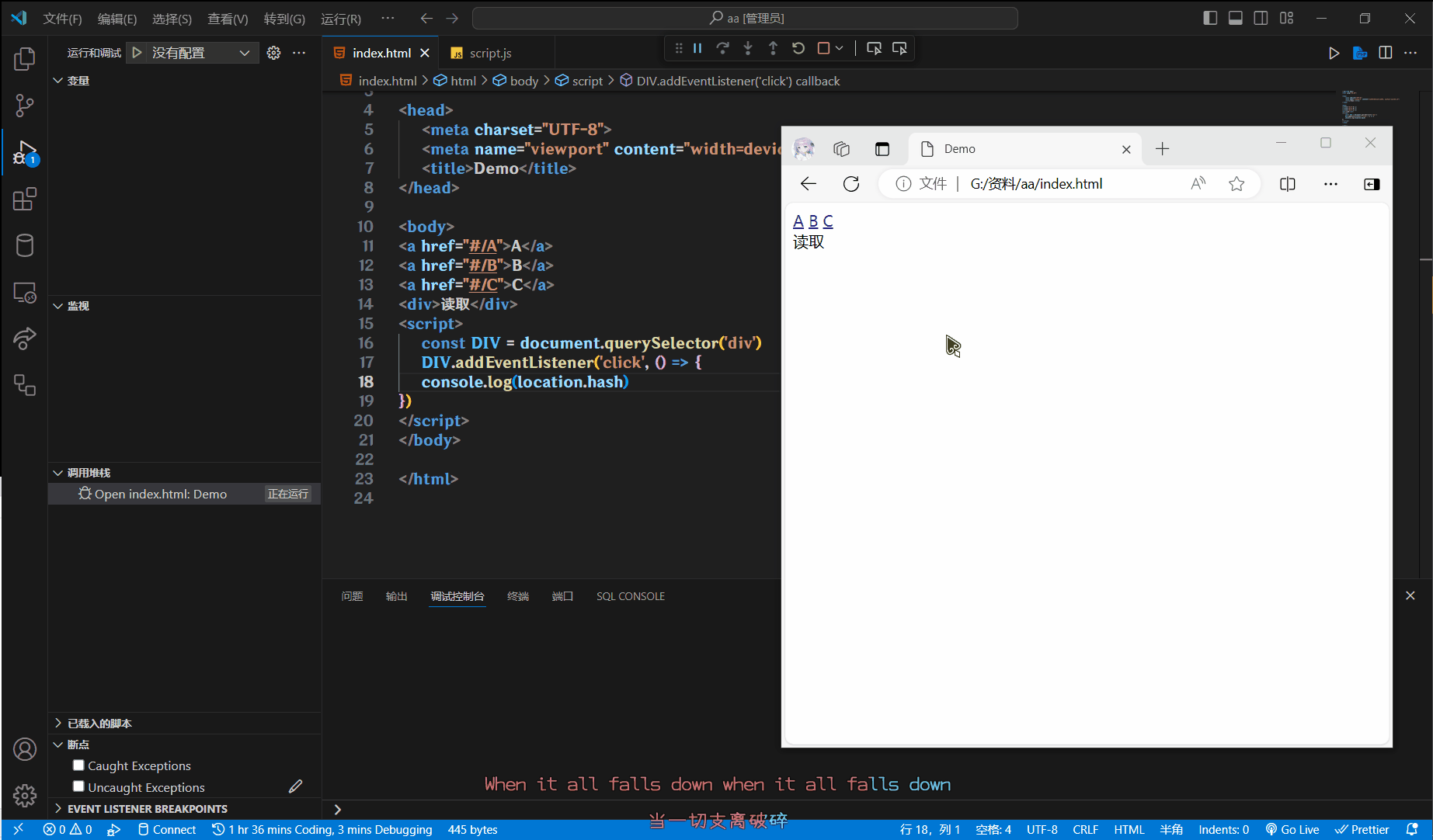The image size is (1433, 840).
Task: Click Step Over in debug toolbar
Action: click(722, 48)
